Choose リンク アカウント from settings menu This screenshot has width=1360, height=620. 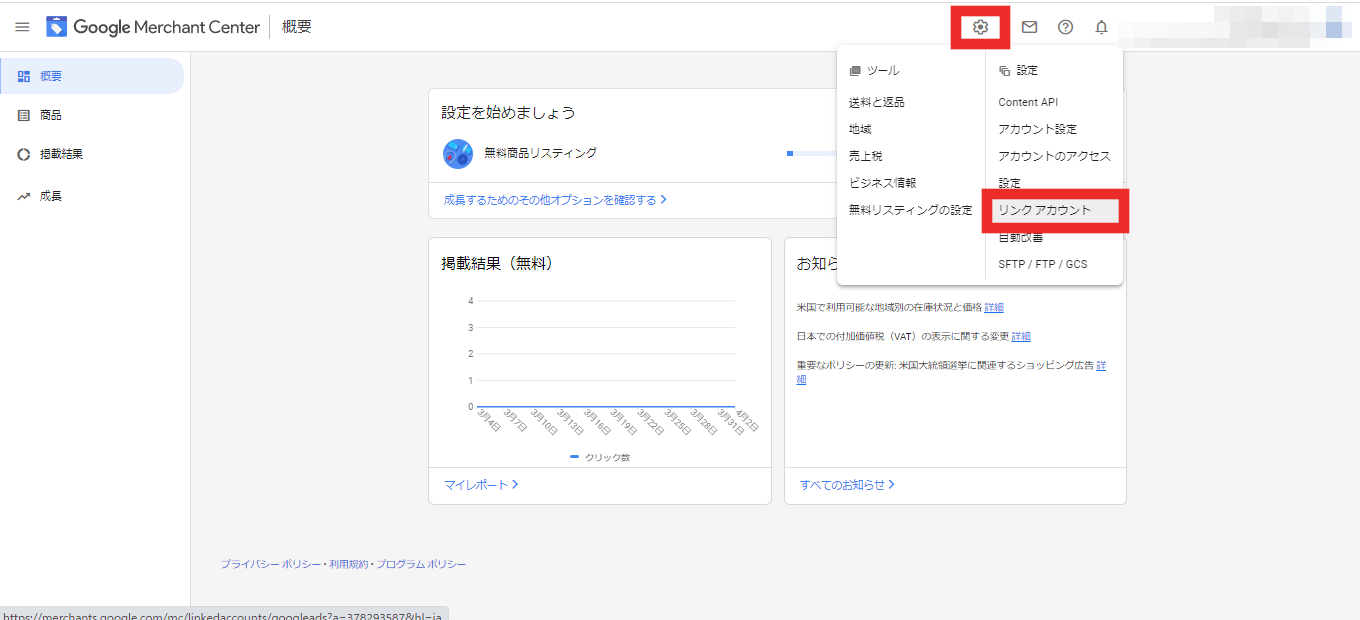click(x=1045, y=210)
